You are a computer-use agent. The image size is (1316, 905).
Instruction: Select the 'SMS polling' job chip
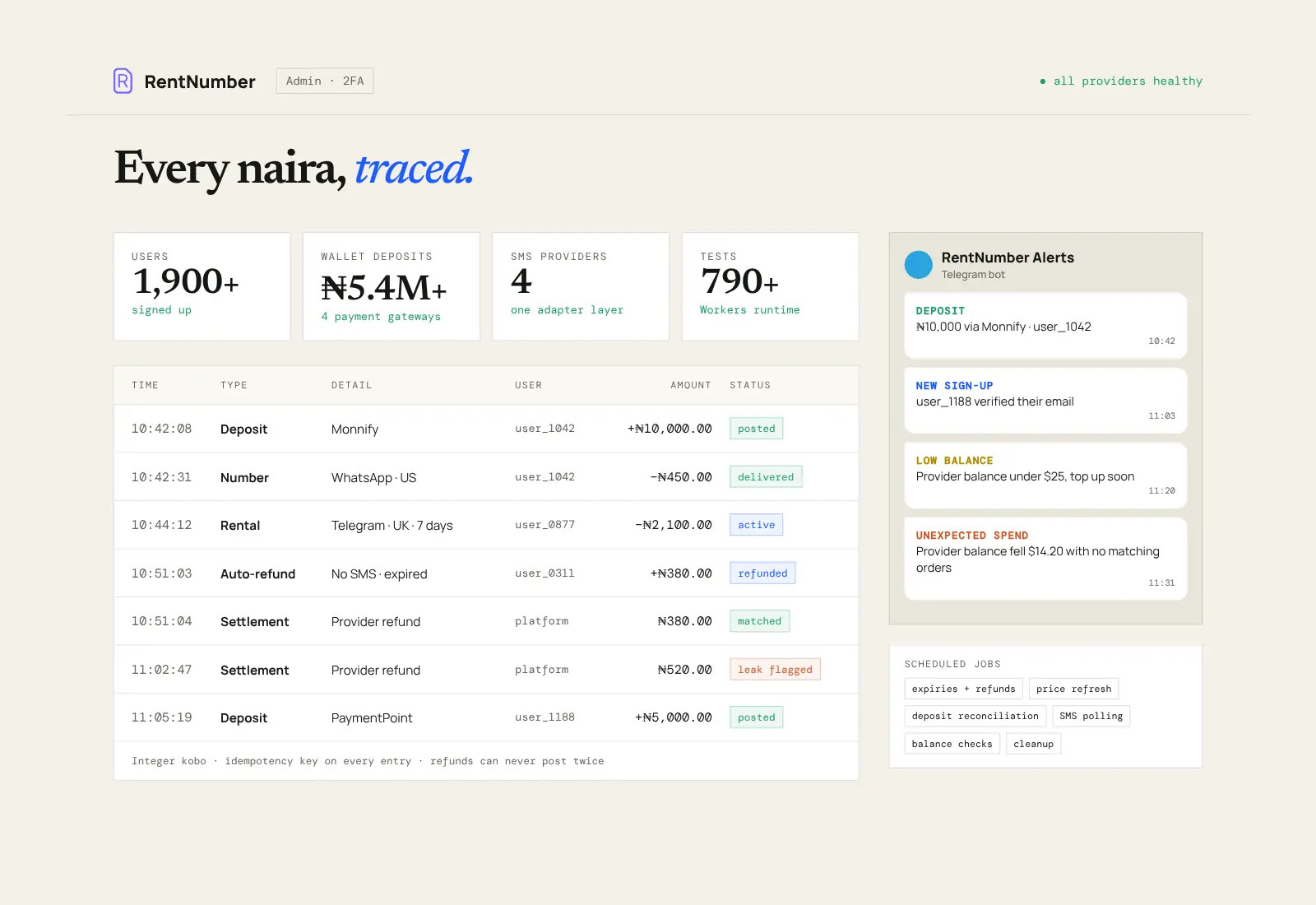[x=1091, y=716]
